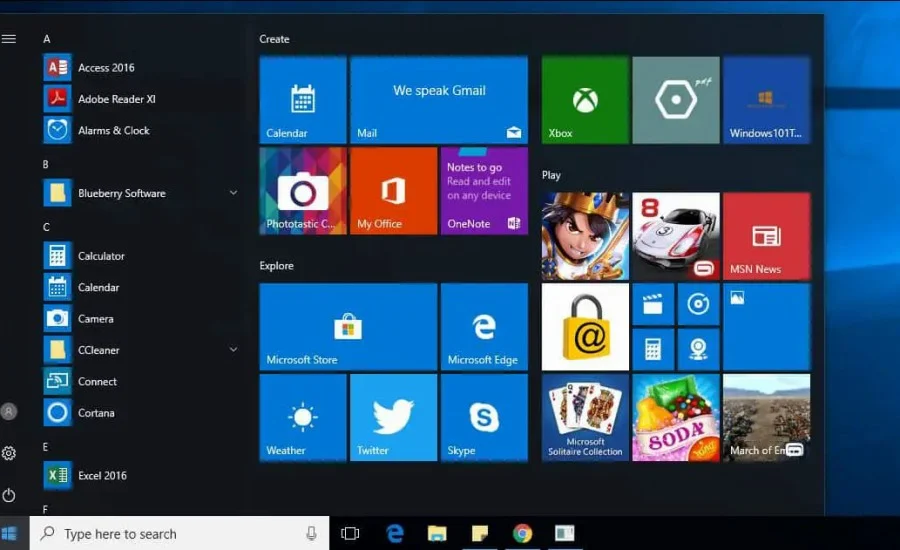Image resolution: width=900 pixels, height=550 pixels.
Task: Open the Weather tile
Action: coord(302,417)
